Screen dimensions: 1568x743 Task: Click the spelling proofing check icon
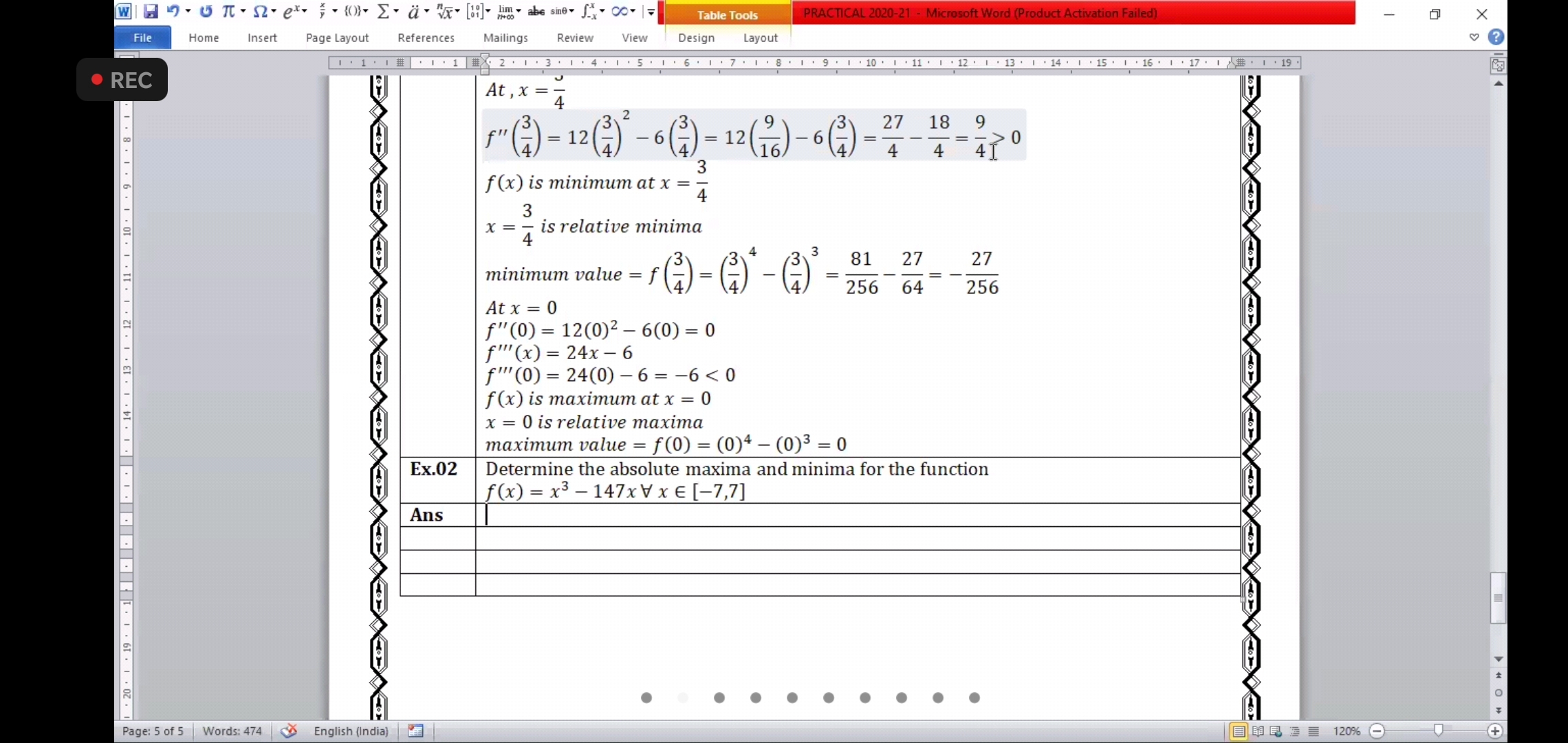click(289, 731)
